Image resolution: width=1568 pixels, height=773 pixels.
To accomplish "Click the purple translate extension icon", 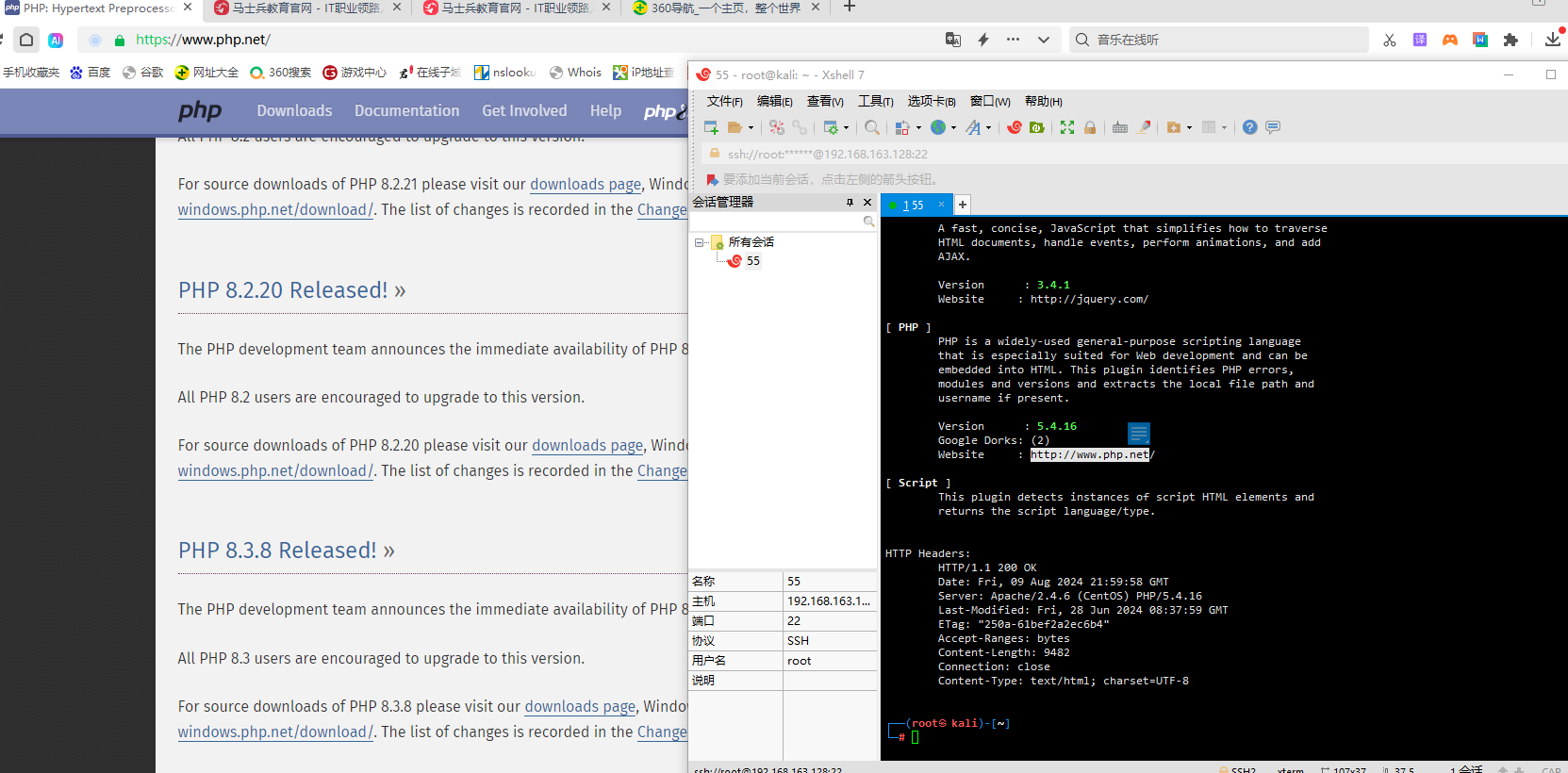I will click(x=1420, y=40).
